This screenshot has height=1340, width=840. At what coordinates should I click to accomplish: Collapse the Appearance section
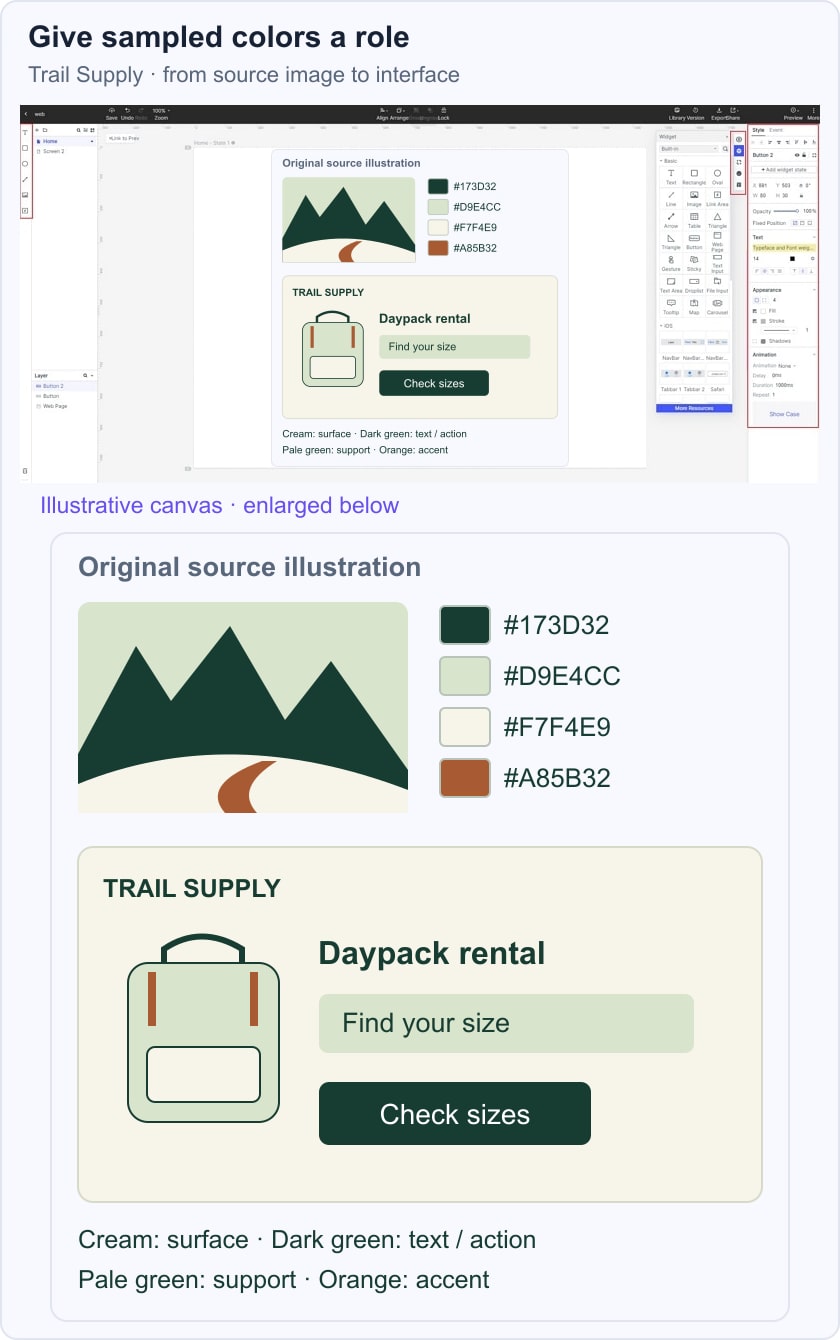click(814, 290)
